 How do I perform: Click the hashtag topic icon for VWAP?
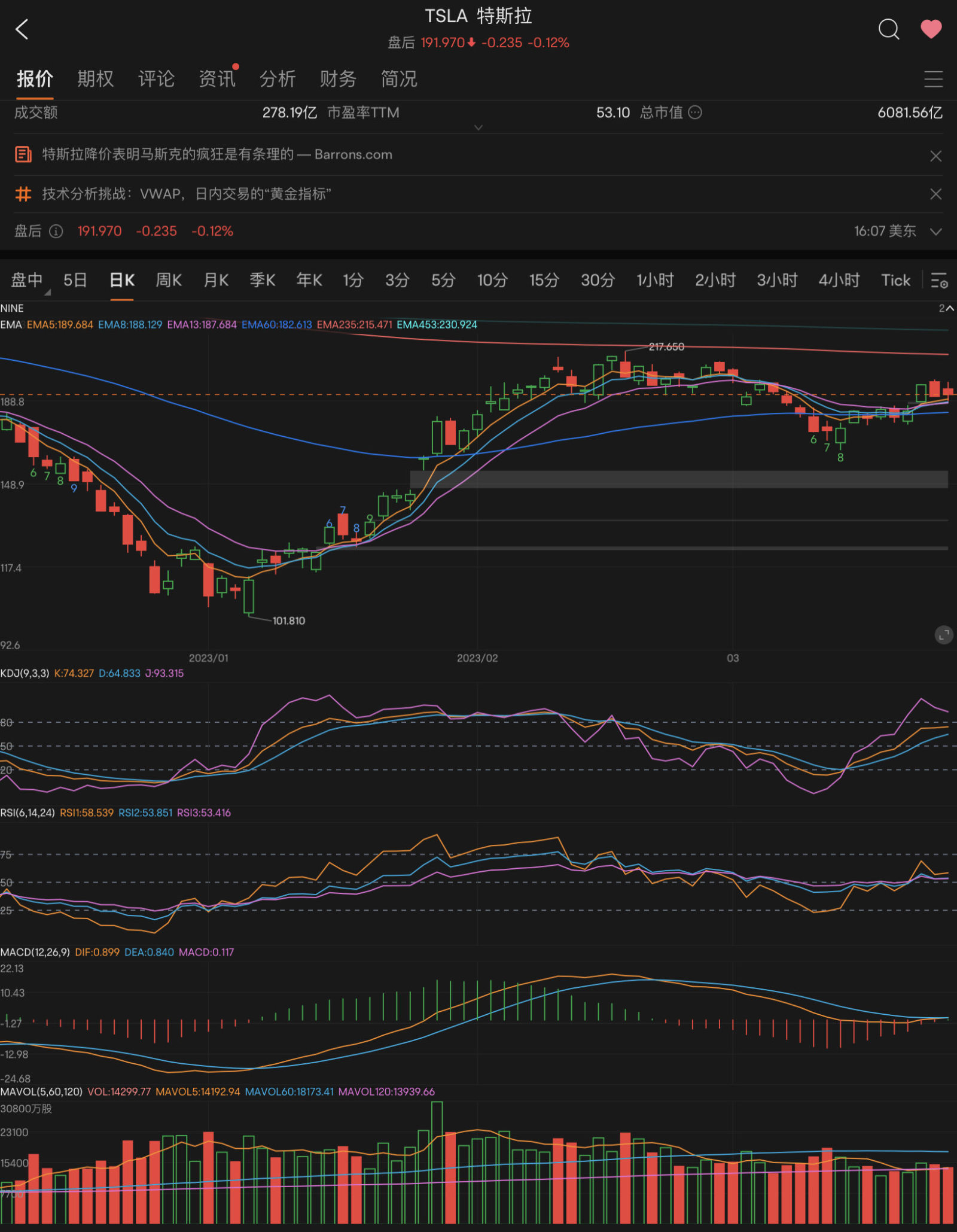(23, 193)
